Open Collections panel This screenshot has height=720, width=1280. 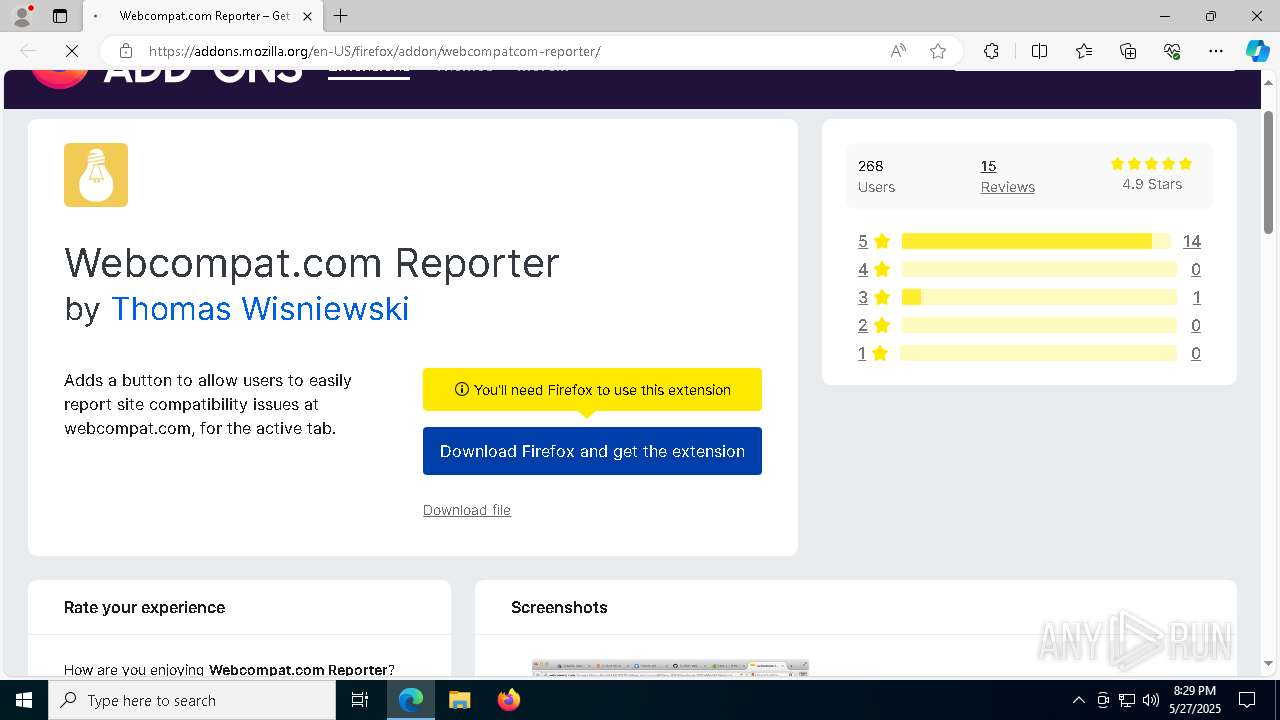pyautogui.click(x=1128, y=51)
